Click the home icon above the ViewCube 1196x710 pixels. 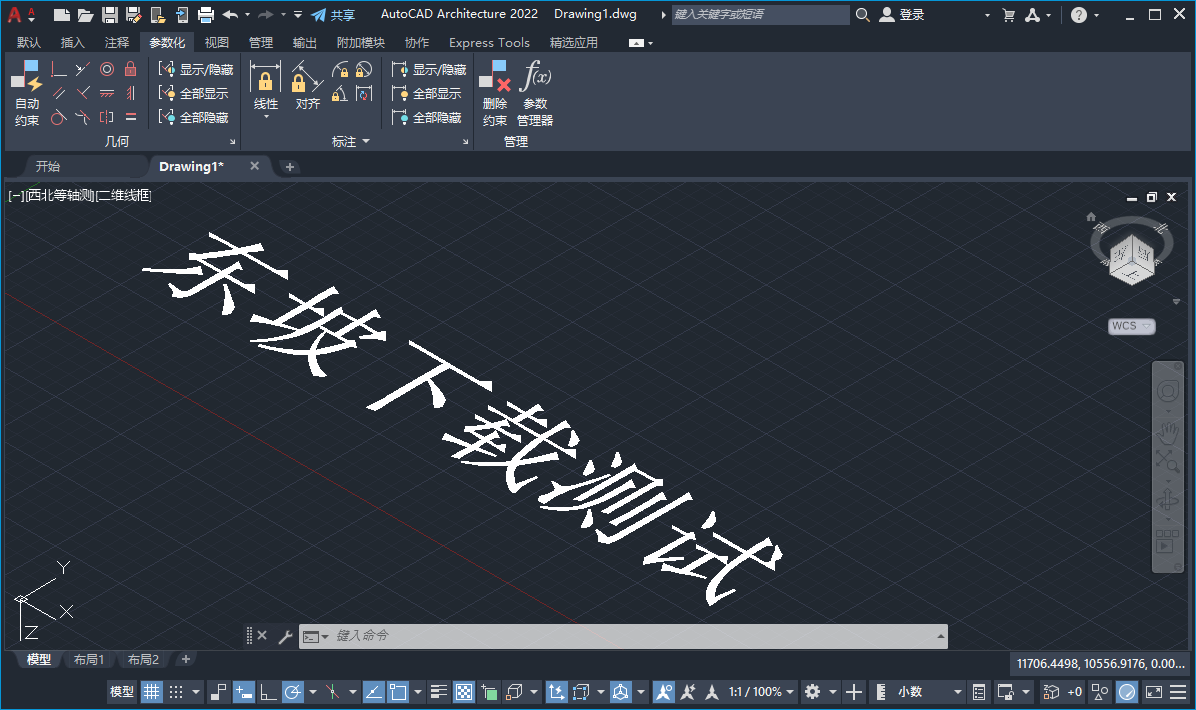(1090, 216)
